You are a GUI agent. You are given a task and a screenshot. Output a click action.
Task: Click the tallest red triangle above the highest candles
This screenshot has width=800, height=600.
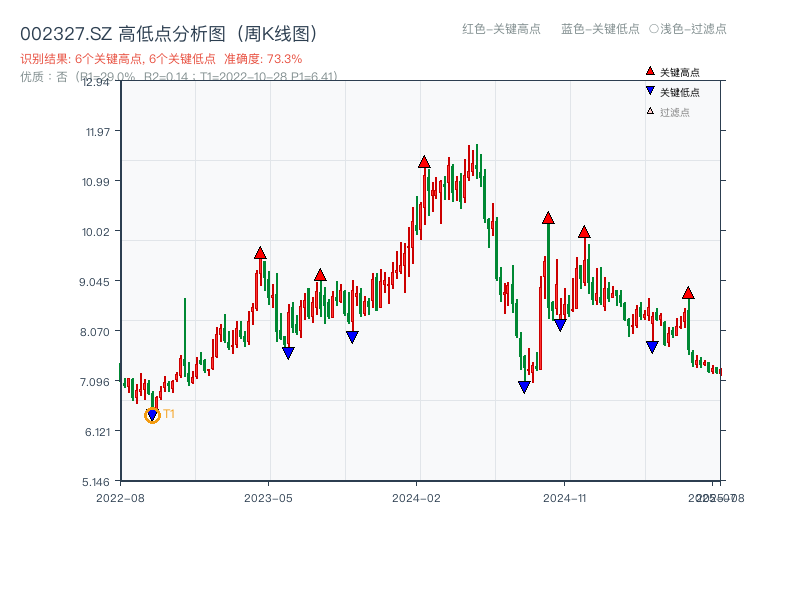pos(425,160)
